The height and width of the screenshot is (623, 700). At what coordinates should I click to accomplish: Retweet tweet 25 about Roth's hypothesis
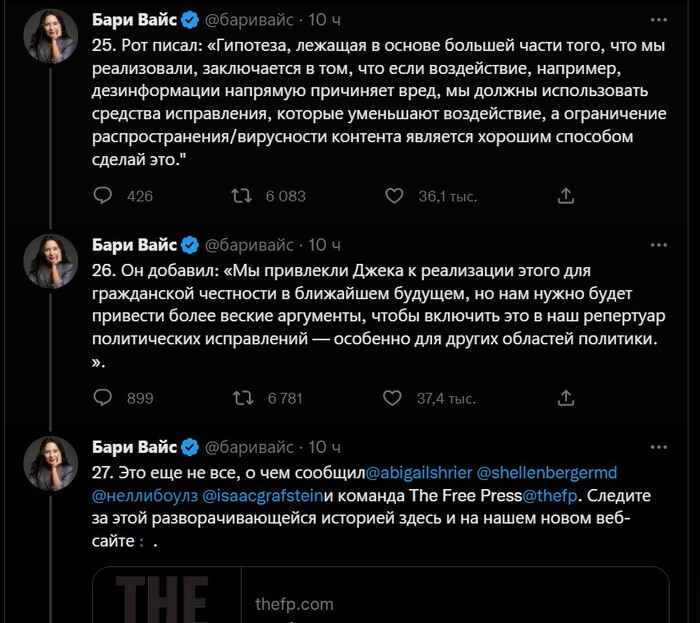tap(241, 196)
